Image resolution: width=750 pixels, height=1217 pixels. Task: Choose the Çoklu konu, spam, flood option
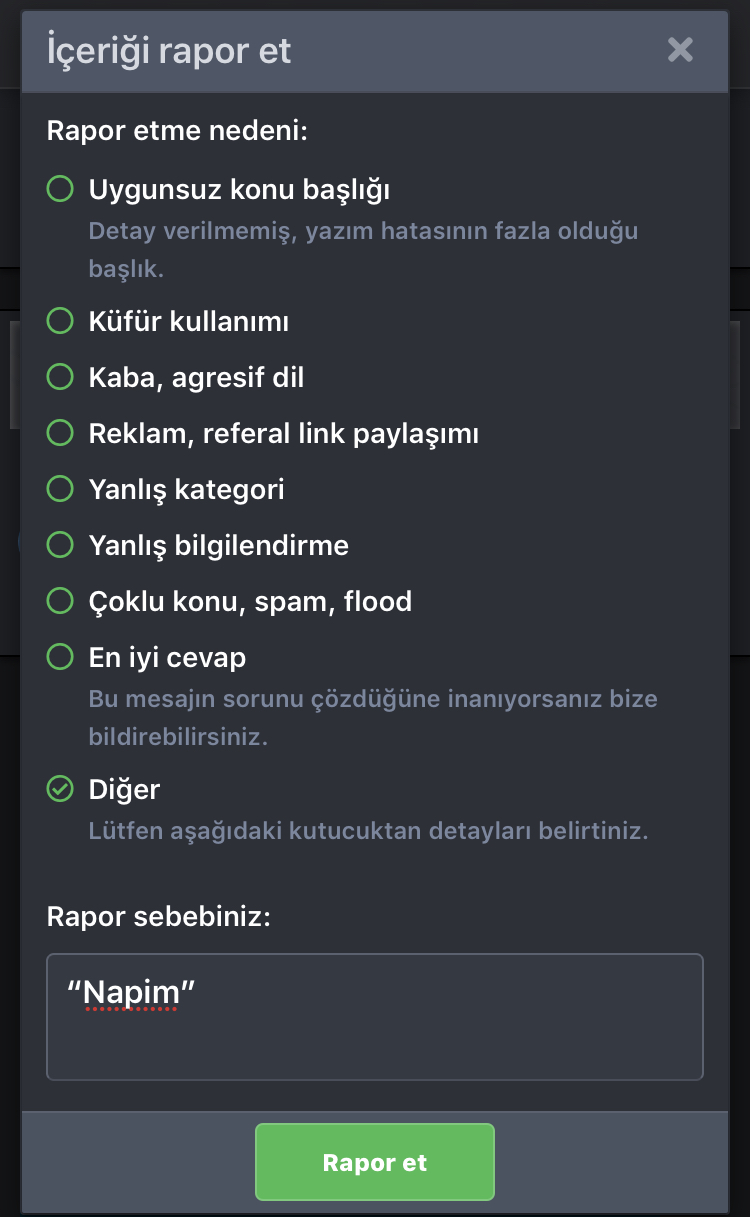click(60, 601)
